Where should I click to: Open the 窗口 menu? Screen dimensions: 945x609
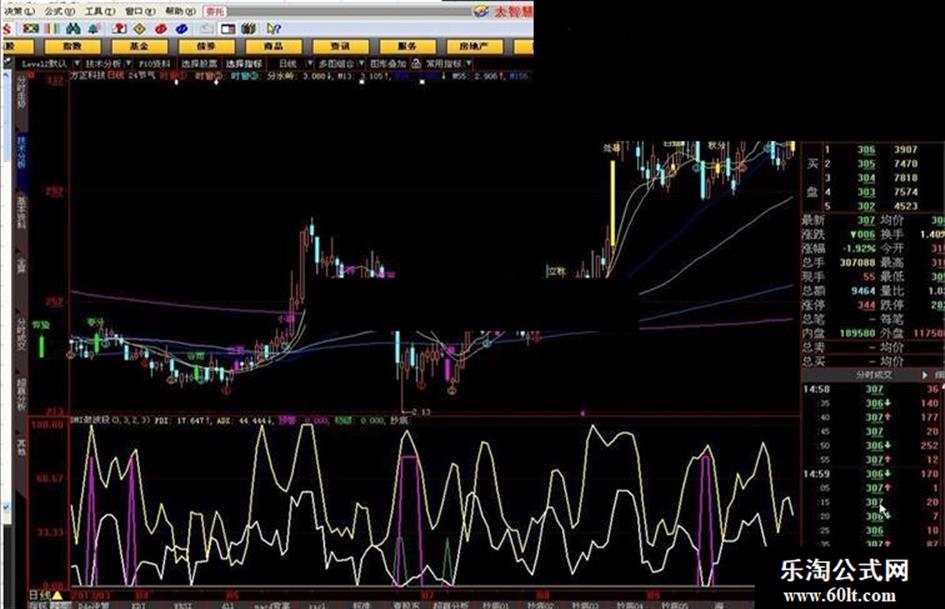[x=140, y=11]
